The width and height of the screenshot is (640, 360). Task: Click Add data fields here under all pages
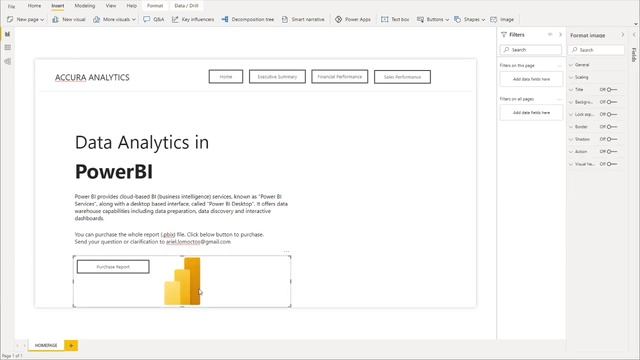[x=531, y=113]
